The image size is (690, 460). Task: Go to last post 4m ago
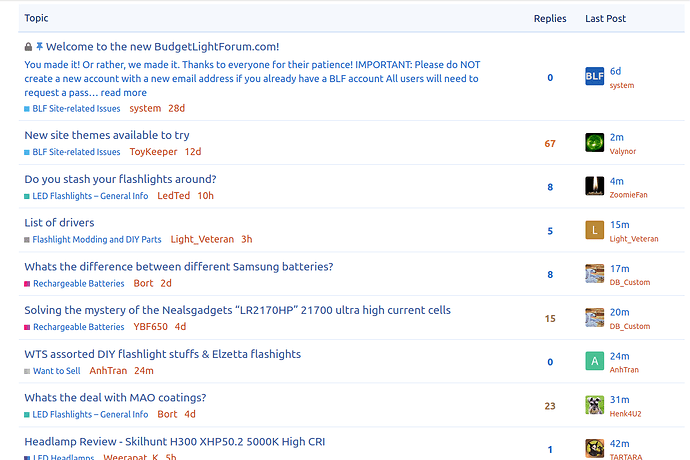click(617, 181)
